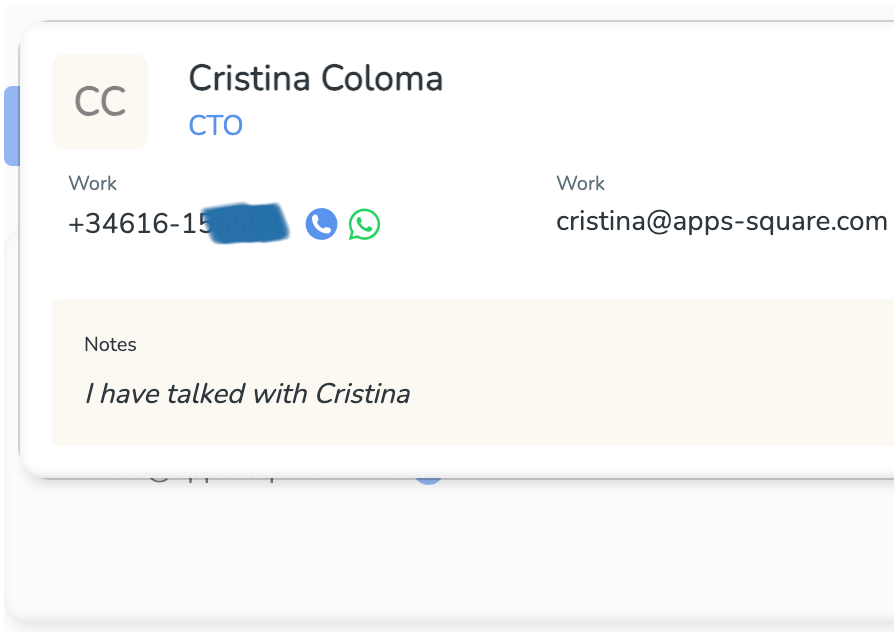Image resolution: width=894 pixels, height=632 pixels.
Task: Select the Notes heading
Action: 110,345
